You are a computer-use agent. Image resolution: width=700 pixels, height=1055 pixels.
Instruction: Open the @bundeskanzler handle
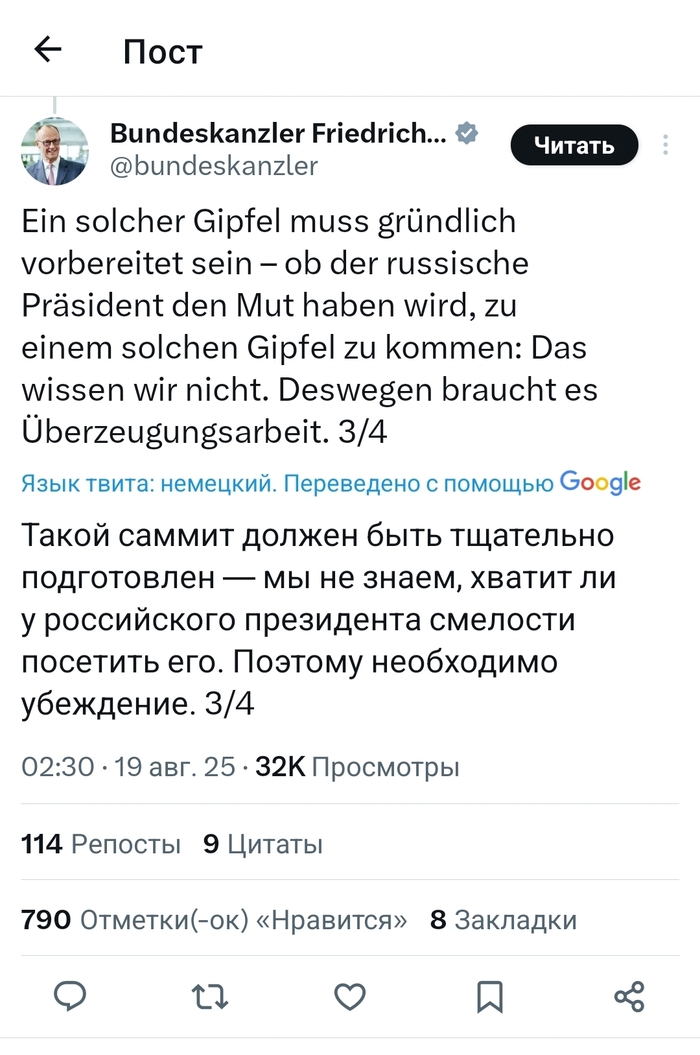click(213, 165)
